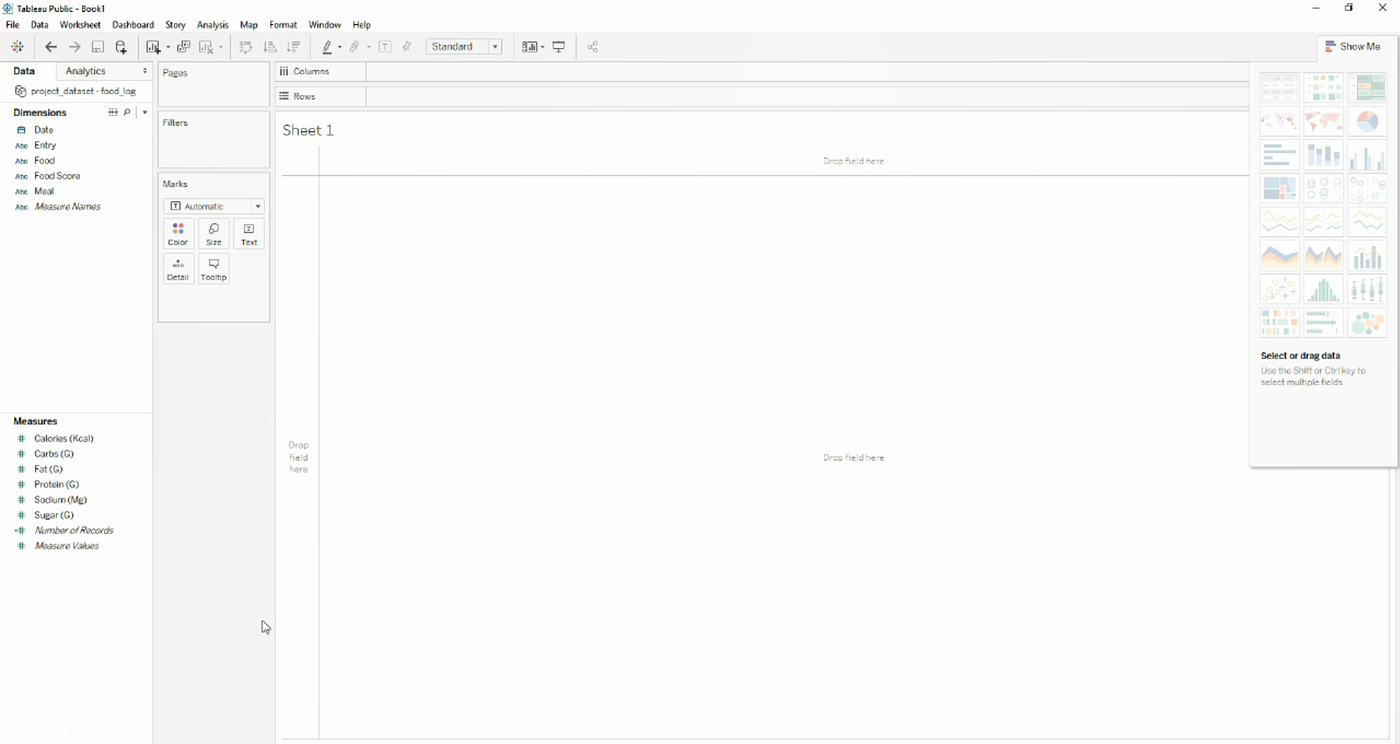Duplicate the current sheet via toolbar icon
The height and width of the screenshot is (744, 1400).
point(184,47)
